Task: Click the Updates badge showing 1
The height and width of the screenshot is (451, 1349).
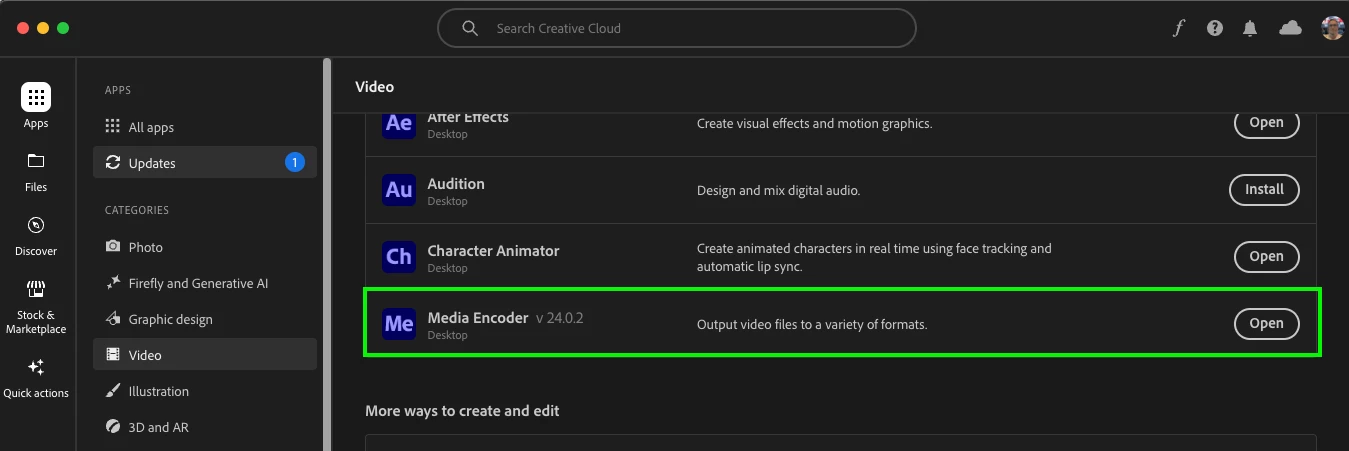Action: [x=295, y=162]
